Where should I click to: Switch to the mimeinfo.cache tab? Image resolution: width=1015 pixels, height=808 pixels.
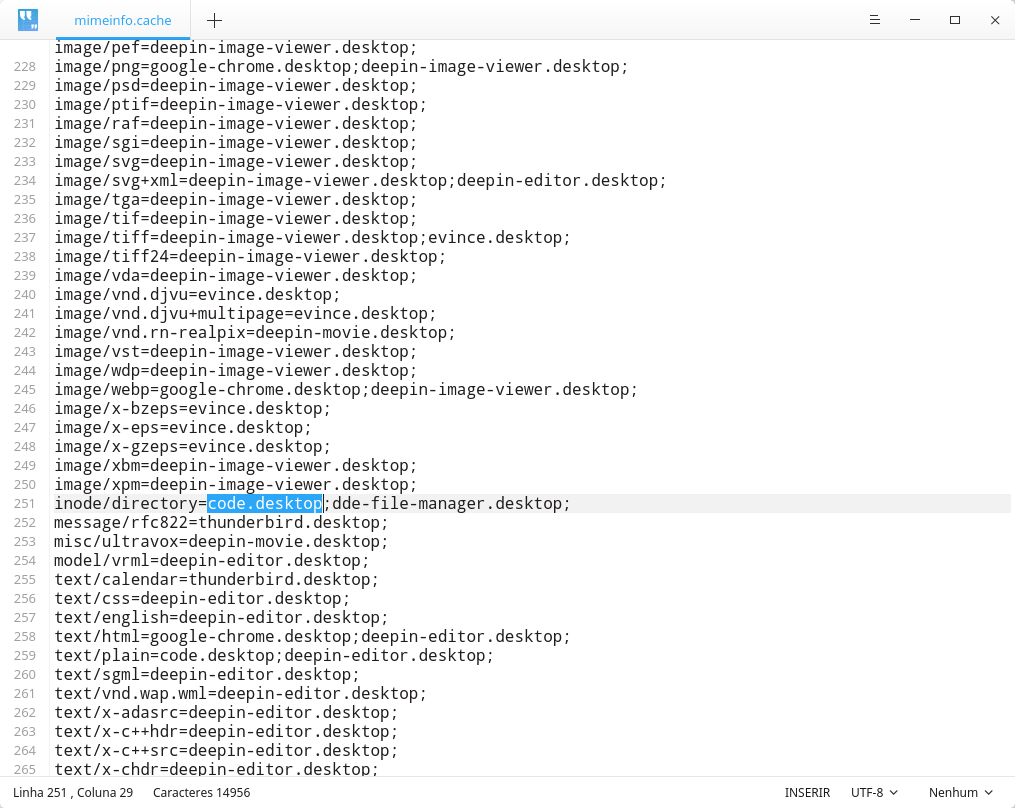point(123,20)
